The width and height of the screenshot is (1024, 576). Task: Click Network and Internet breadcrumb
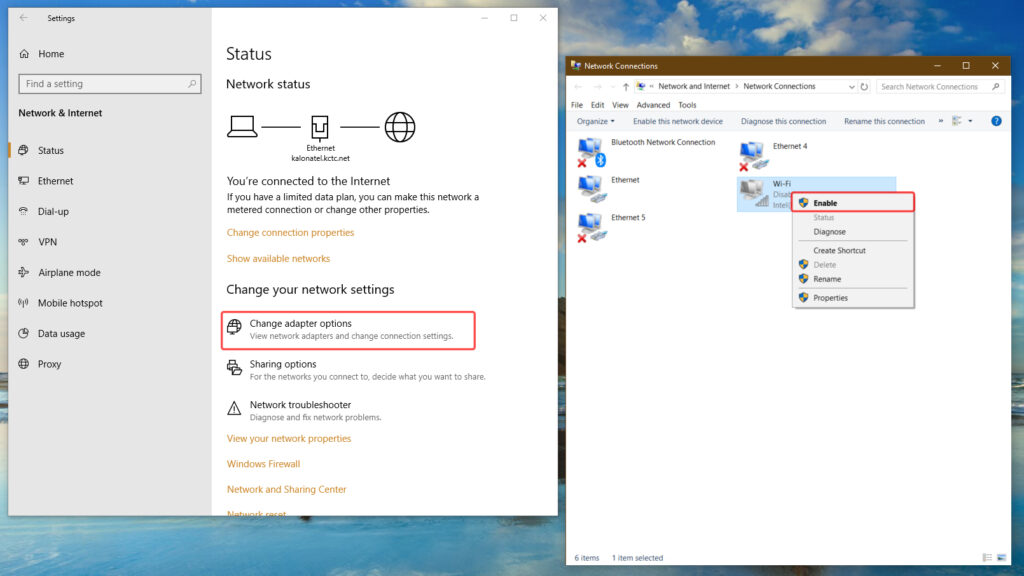tap(694, 86)
